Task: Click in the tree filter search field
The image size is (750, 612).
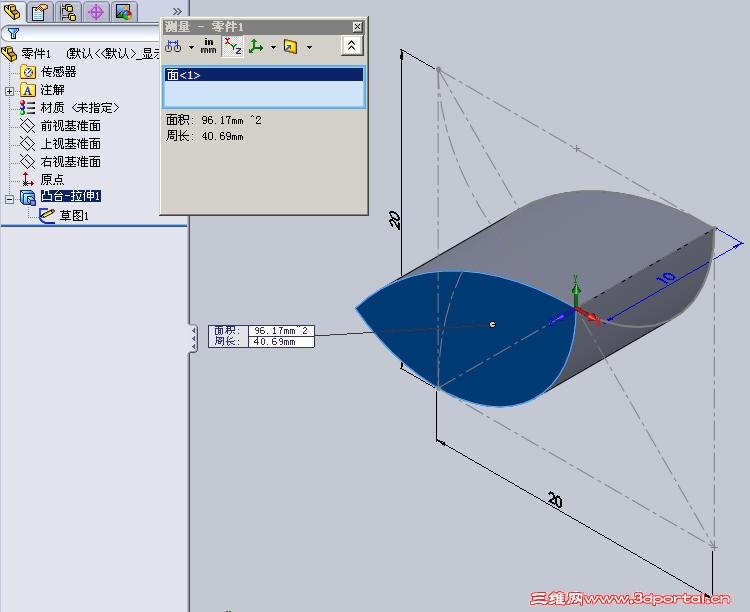Action: pyautogui.click(x=88, y=33)
